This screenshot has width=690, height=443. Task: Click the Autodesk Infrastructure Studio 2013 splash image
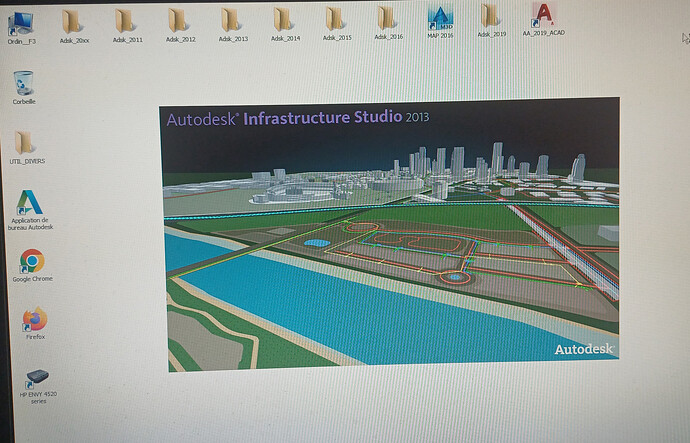click(x=389, y=234)
